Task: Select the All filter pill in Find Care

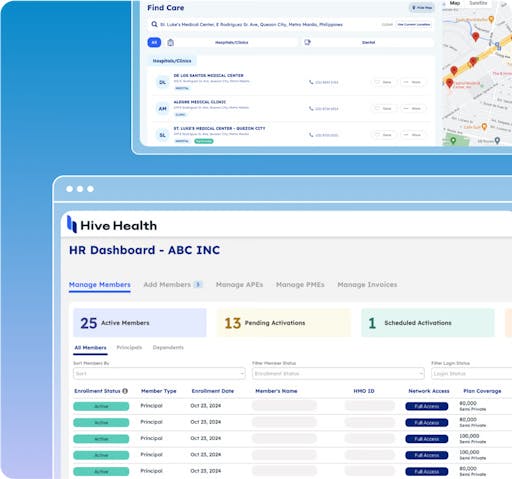Action: coord(154,42)
